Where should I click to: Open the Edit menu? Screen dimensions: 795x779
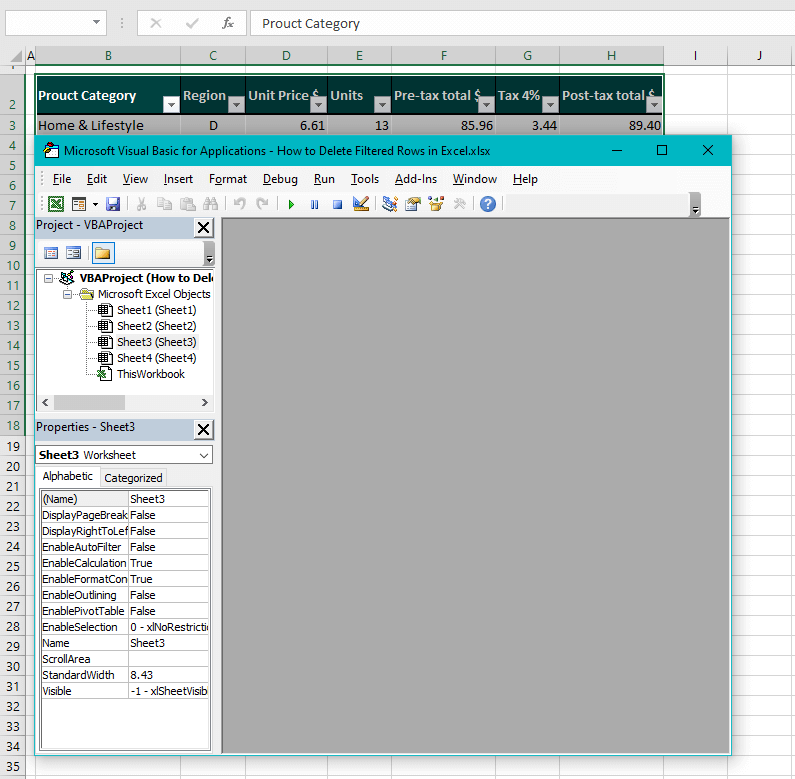96,179
